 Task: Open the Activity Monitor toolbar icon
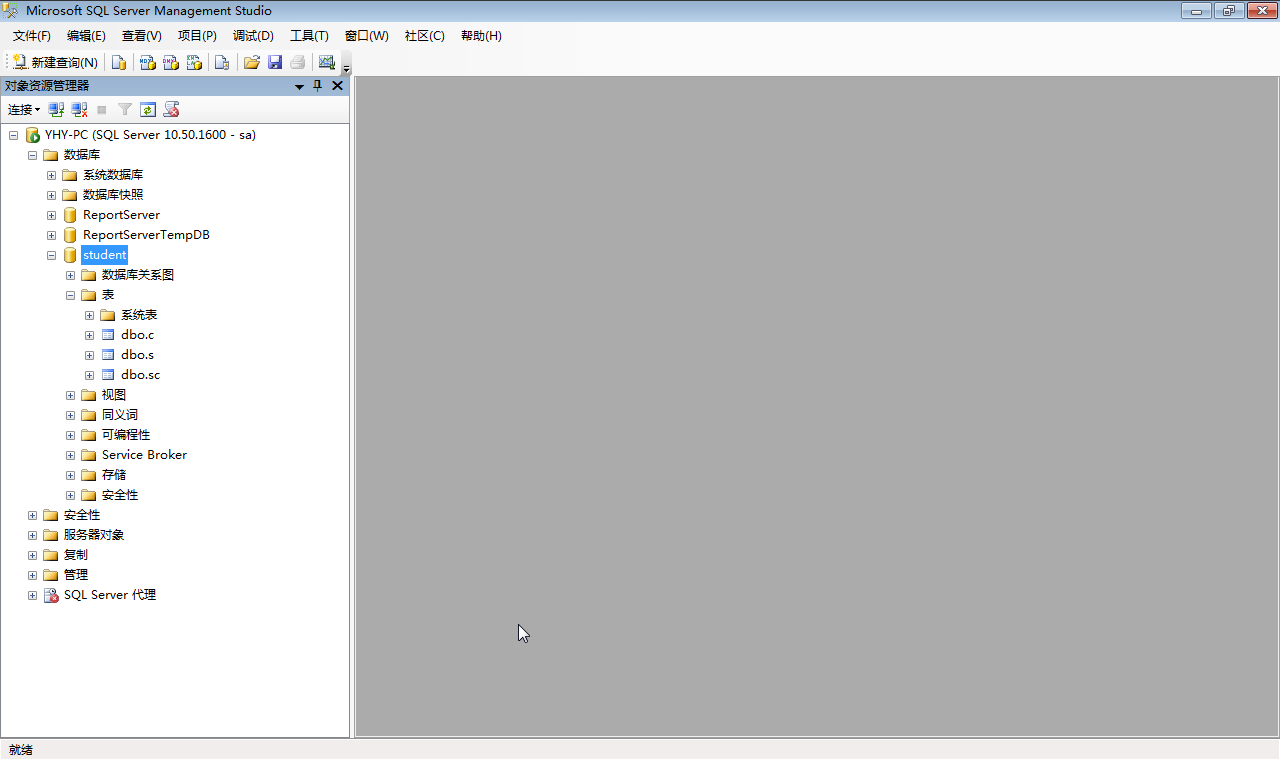326,62
